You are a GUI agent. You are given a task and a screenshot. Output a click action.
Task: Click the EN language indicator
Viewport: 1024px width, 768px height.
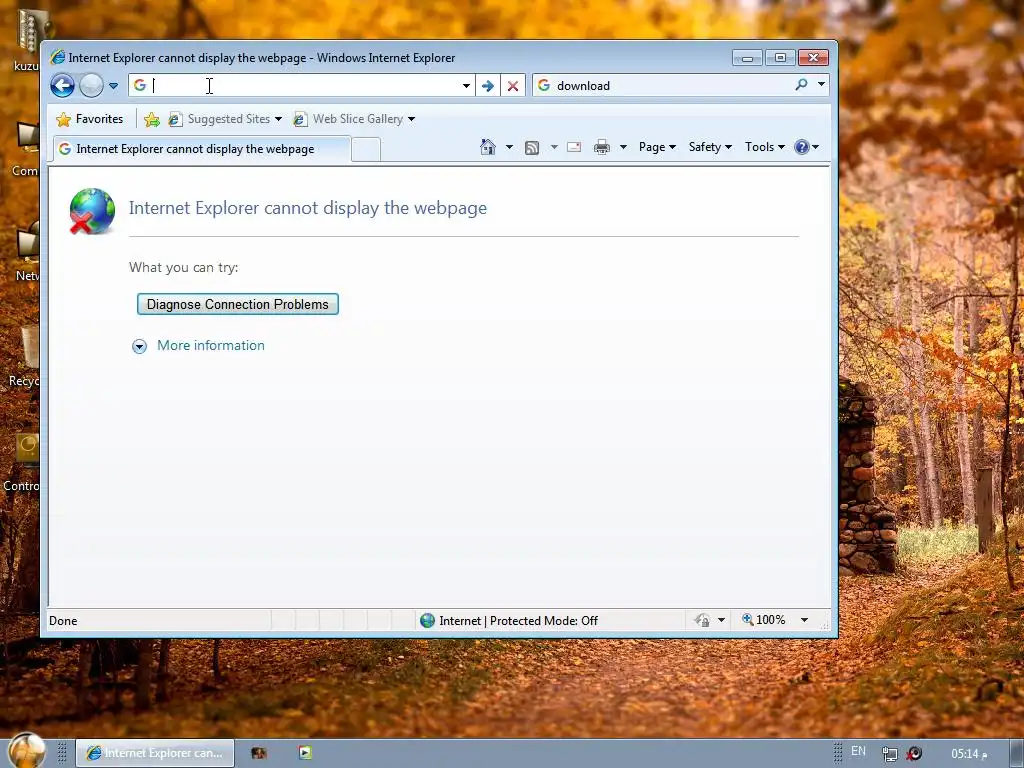pyautogui.click(x=858, y=751)
